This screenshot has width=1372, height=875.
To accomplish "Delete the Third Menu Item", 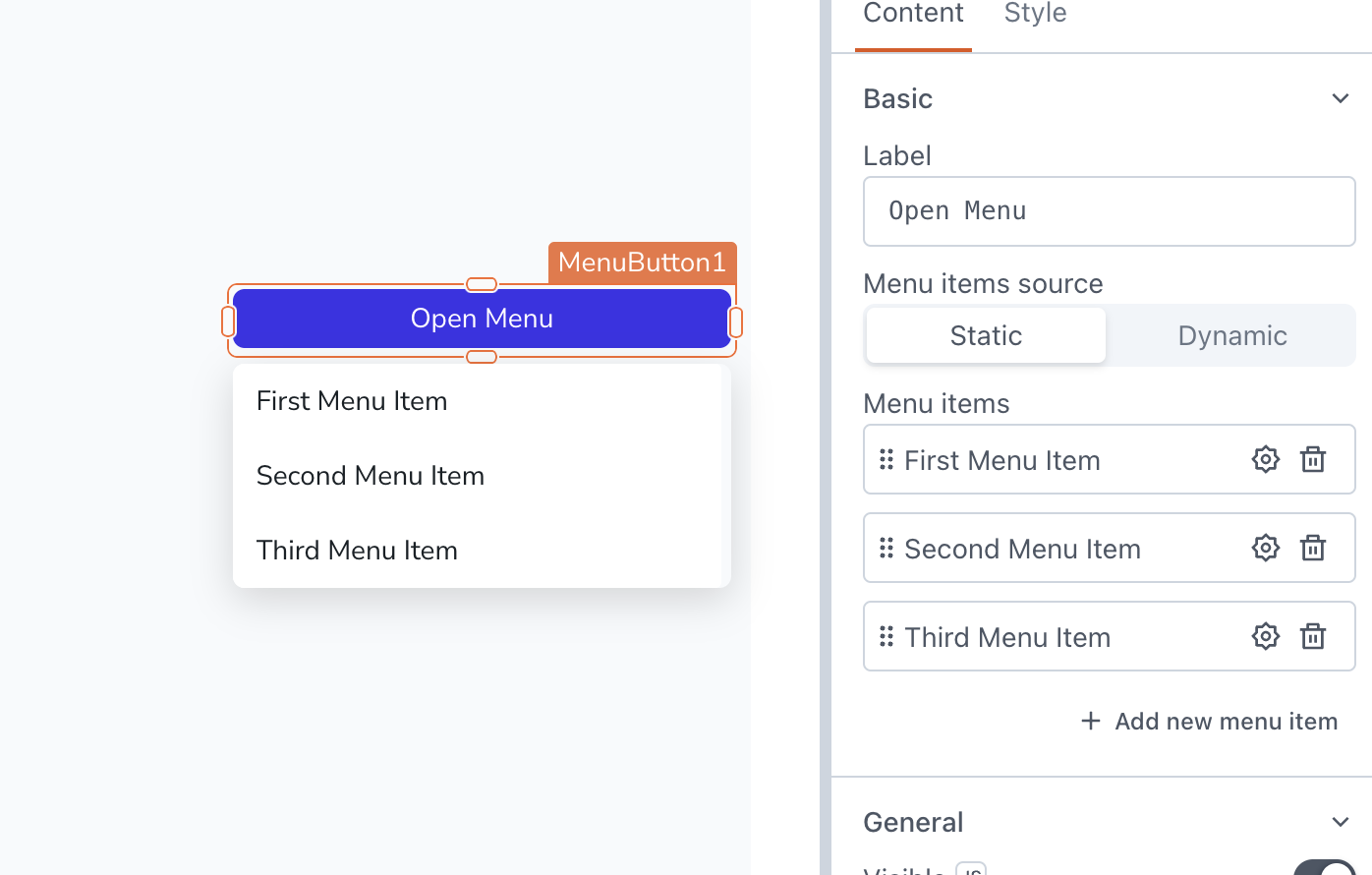I will (1314, 636).
